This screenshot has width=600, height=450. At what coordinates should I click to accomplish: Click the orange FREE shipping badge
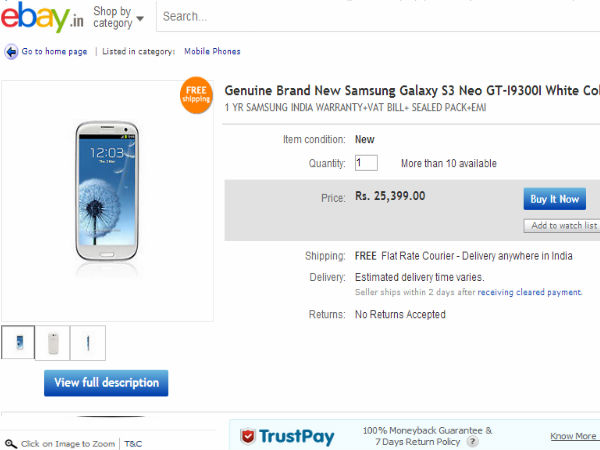(195, 94)
